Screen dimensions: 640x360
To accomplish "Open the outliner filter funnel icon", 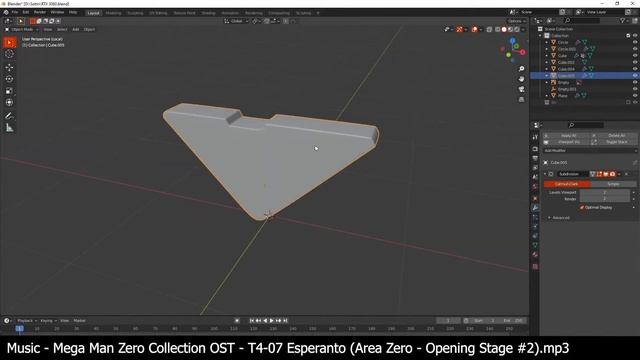I will 623,20.
